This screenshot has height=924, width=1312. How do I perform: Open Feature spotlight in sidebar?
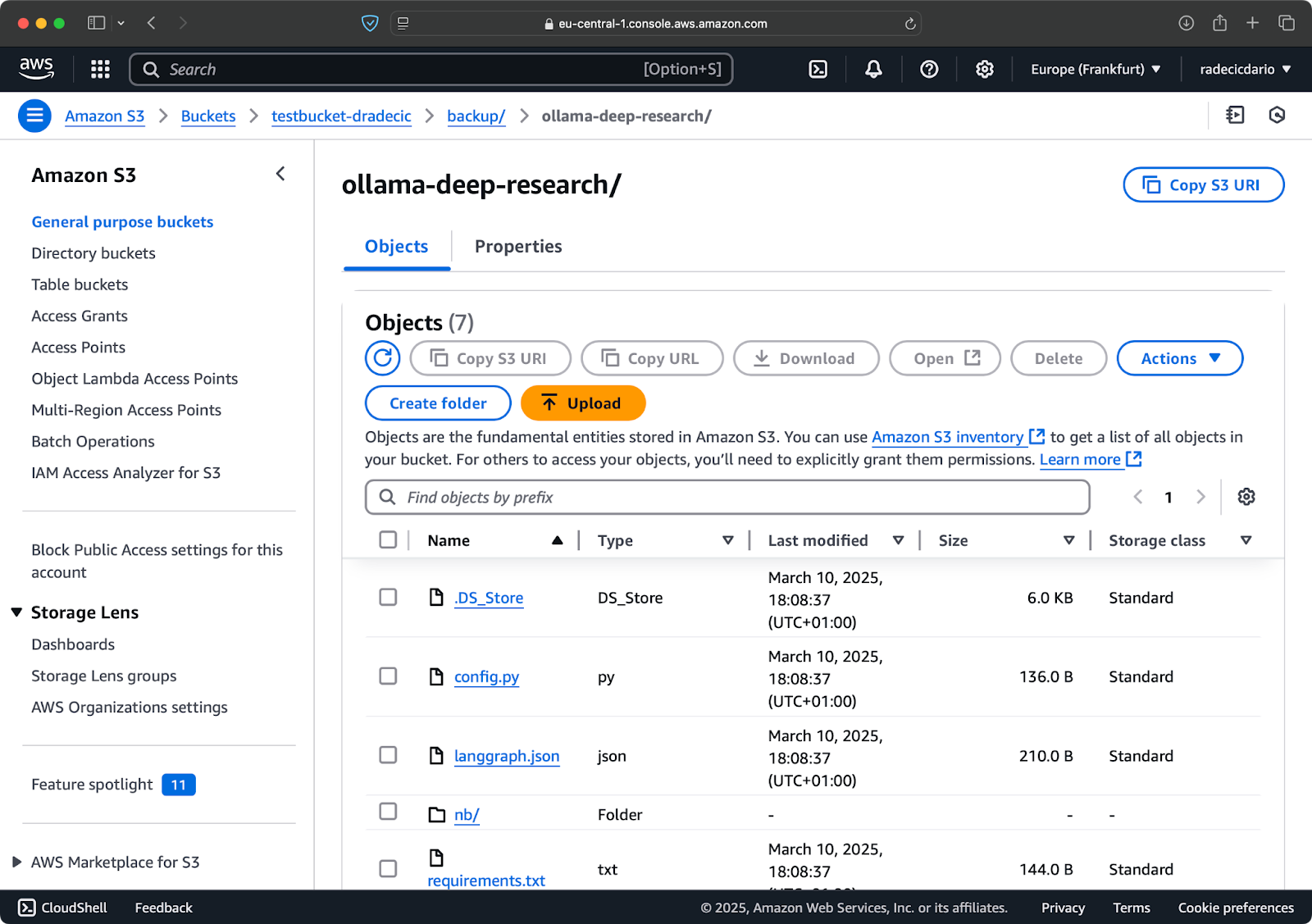pos(113,785)
